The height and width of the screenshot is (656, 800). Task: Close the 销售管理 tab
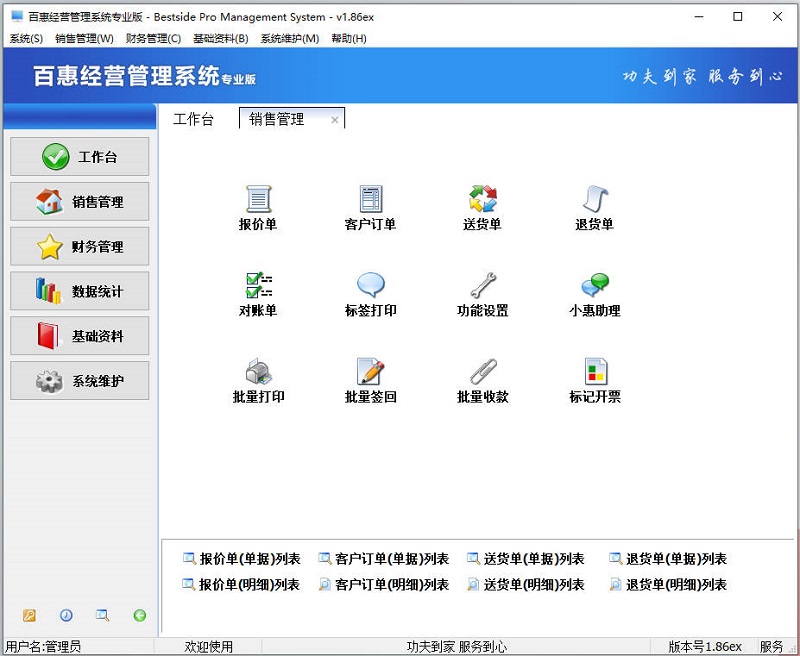335,118
